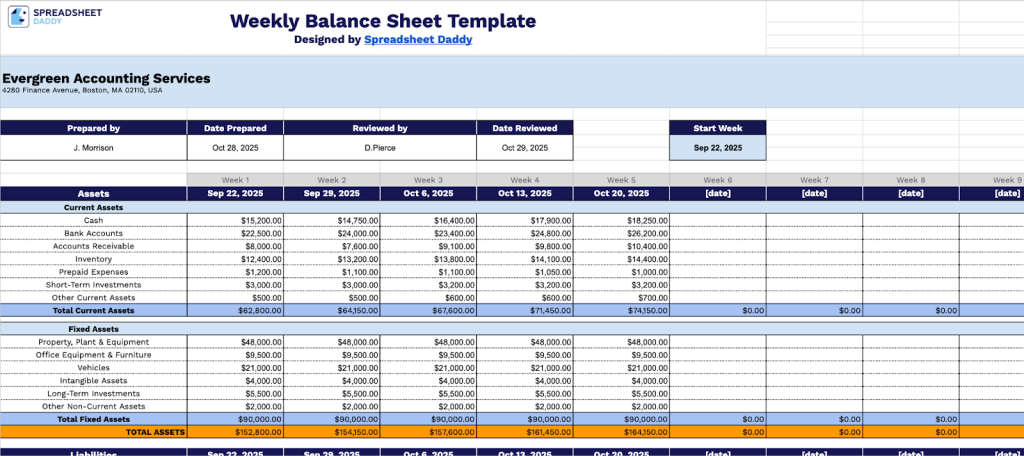
Task: Click the Fixed Assets section heading
Action: (x=93, y=328)
